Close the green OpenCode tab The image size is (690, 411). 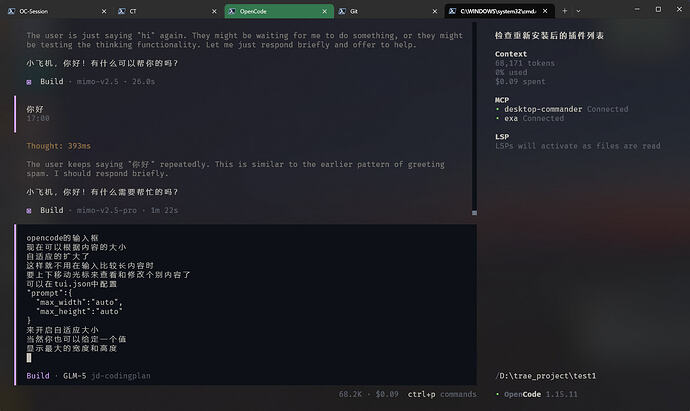pos(325,11)
